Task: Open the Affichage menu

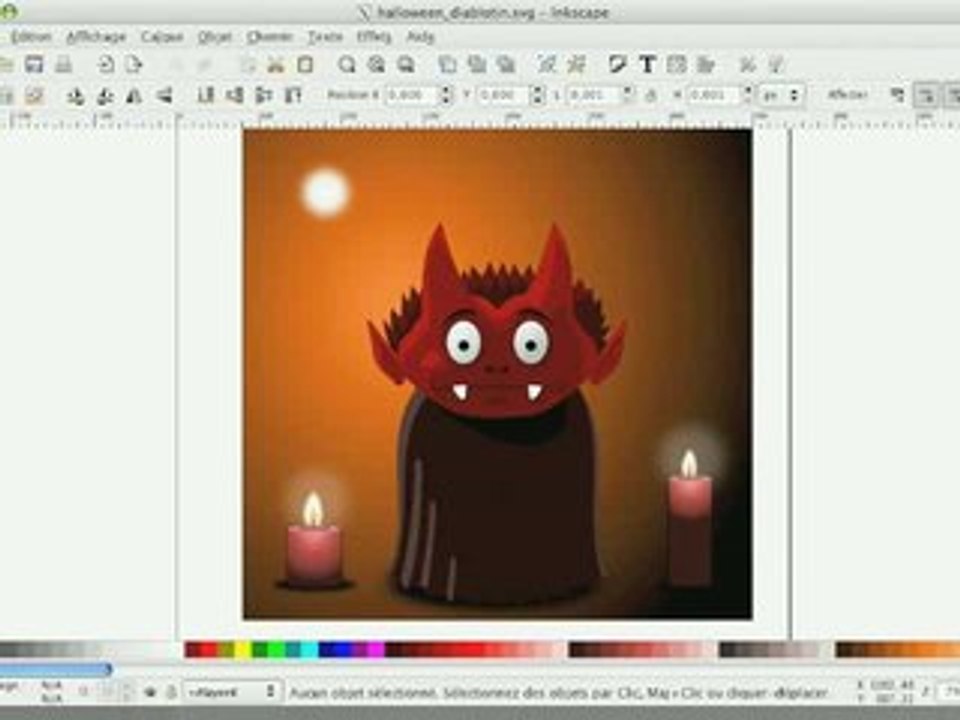Action: [96, 37]
